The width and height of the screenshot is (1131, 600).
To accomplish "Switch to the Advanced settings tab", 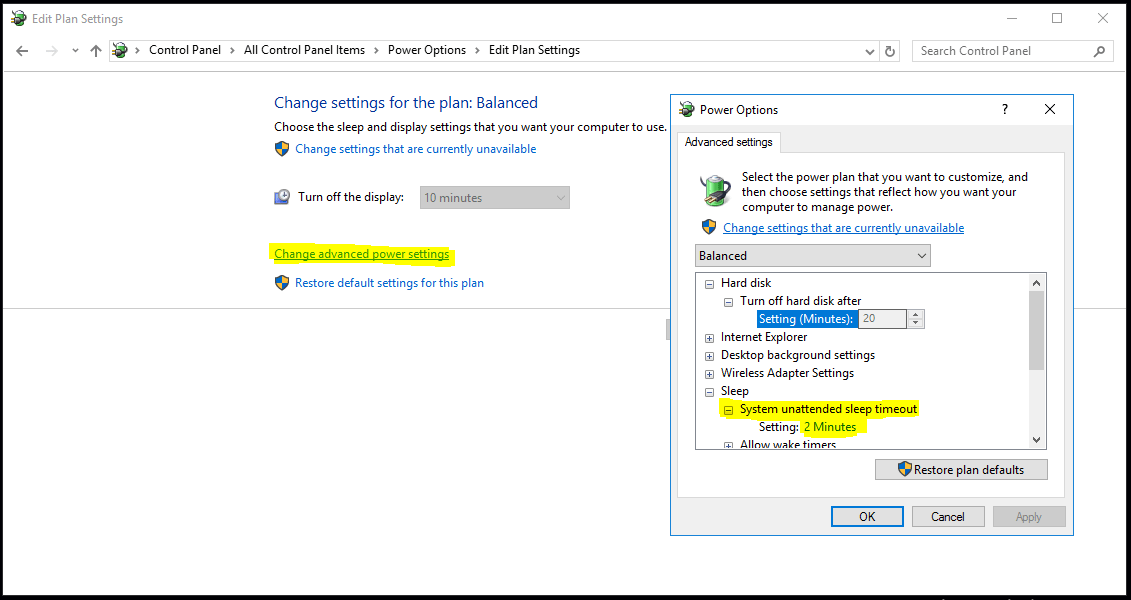I will (728, 142).
